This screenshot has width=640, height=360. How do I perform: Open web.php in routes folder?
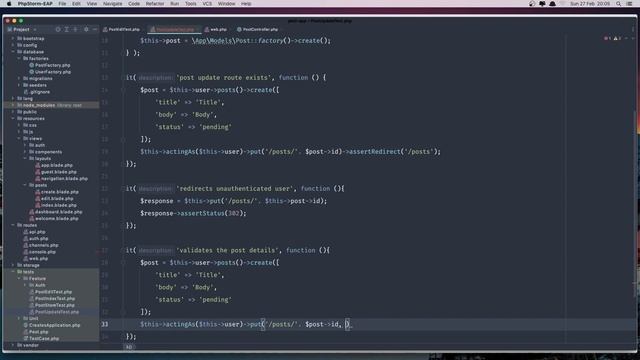(36, 258)
